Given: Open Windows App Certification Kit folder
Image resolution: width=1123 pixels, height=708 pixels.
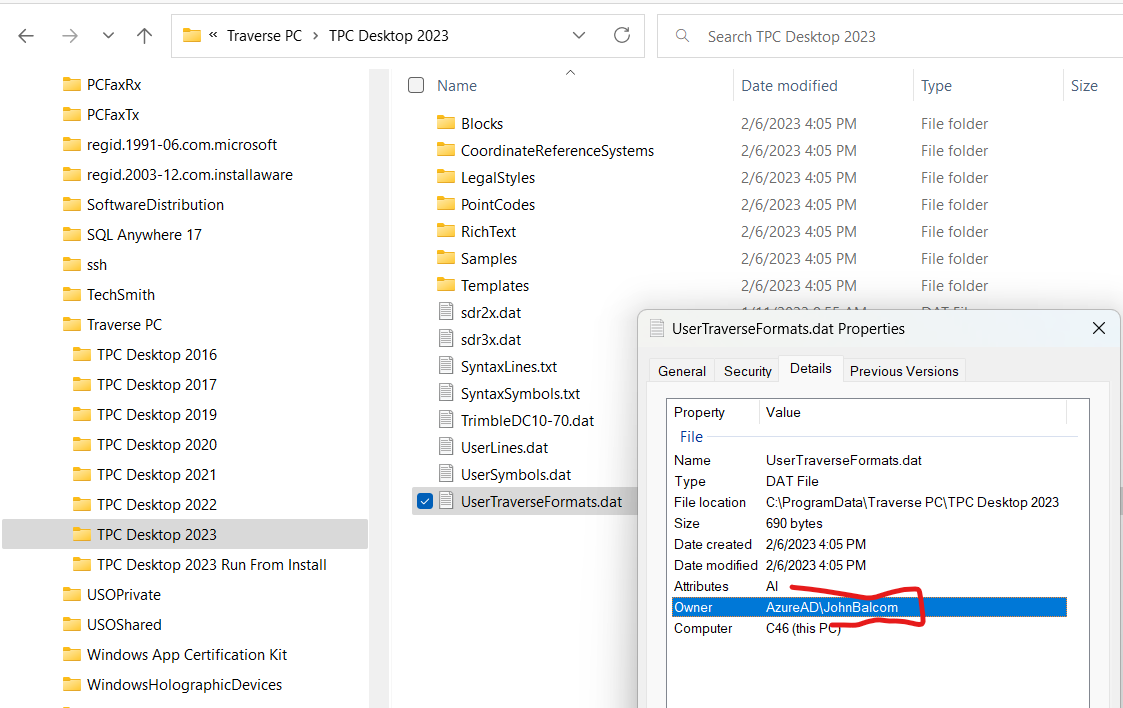Looking at the screenshot, I should coord(187,655).
